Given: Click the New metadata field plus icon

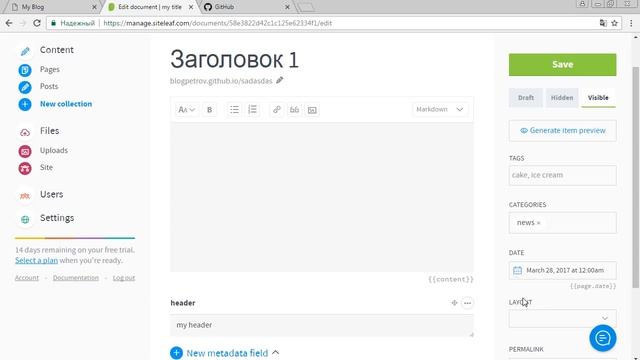Looking at the screenshot, I should [x=176, y=353].
